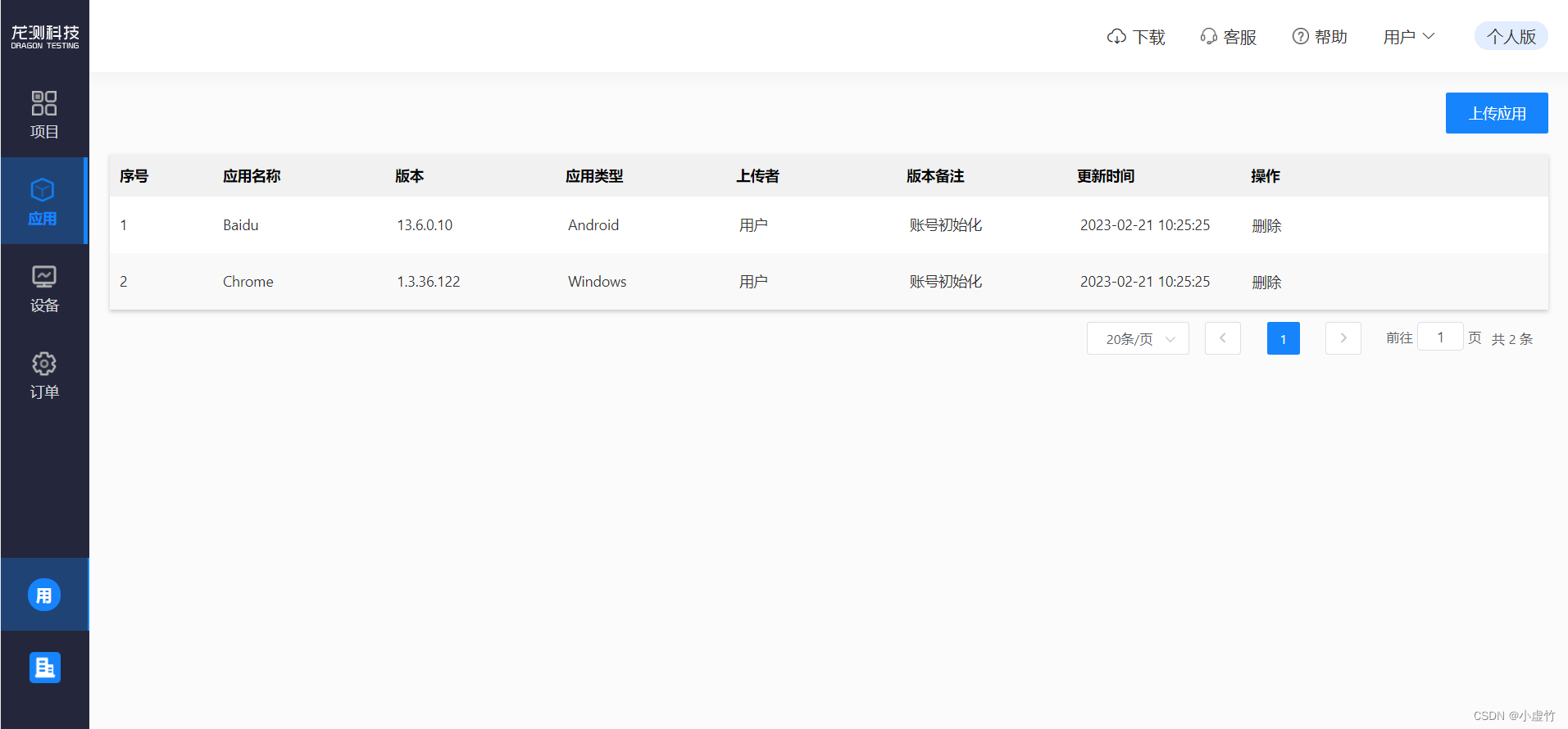Image resolution: width=1568 pixels, height=729 pixels.
Task: Click the 个人版 badge
Action: (x=1511, y=36)
